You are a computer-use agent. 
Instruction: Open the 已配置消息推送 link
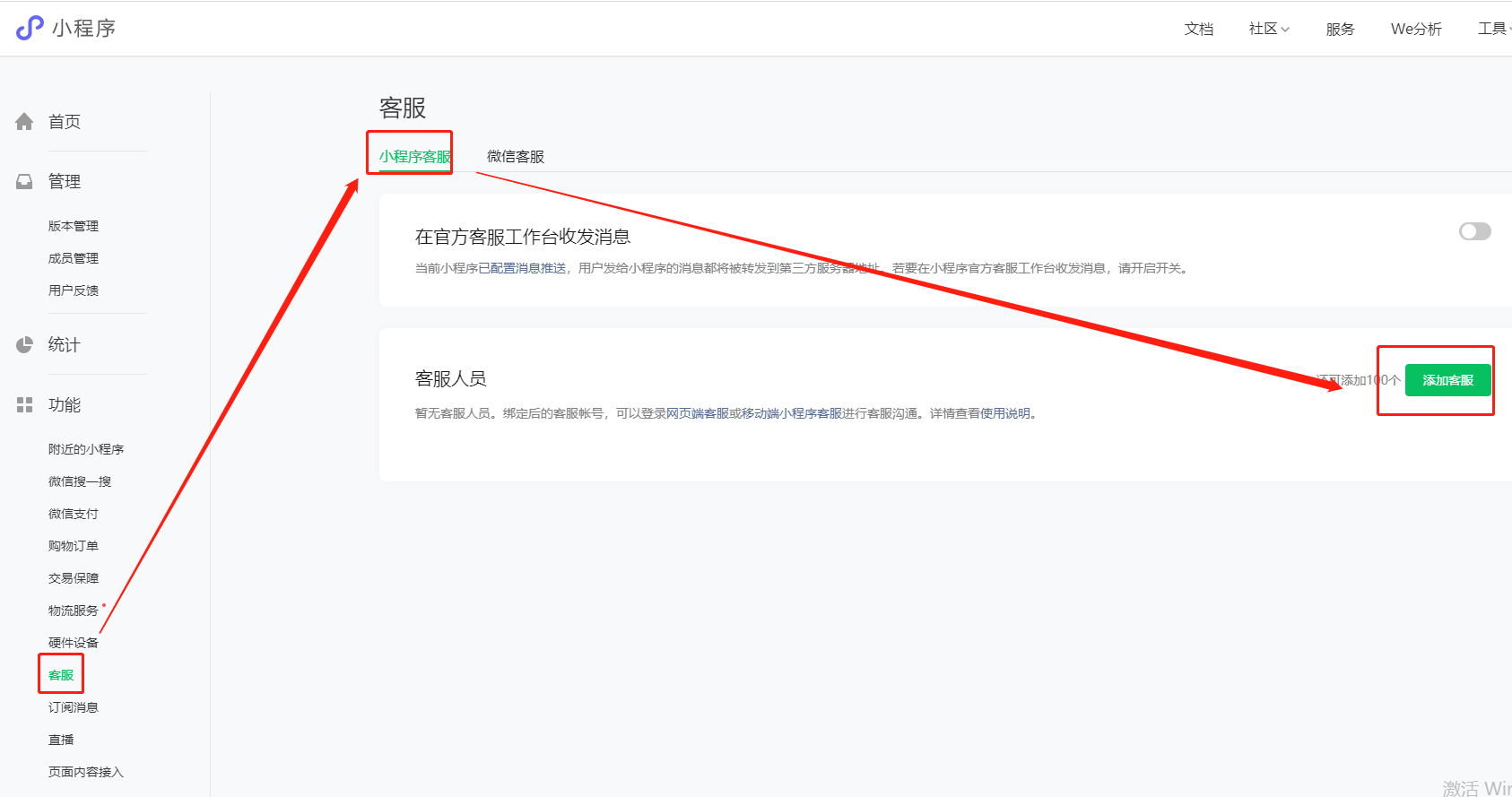[522, 268]
